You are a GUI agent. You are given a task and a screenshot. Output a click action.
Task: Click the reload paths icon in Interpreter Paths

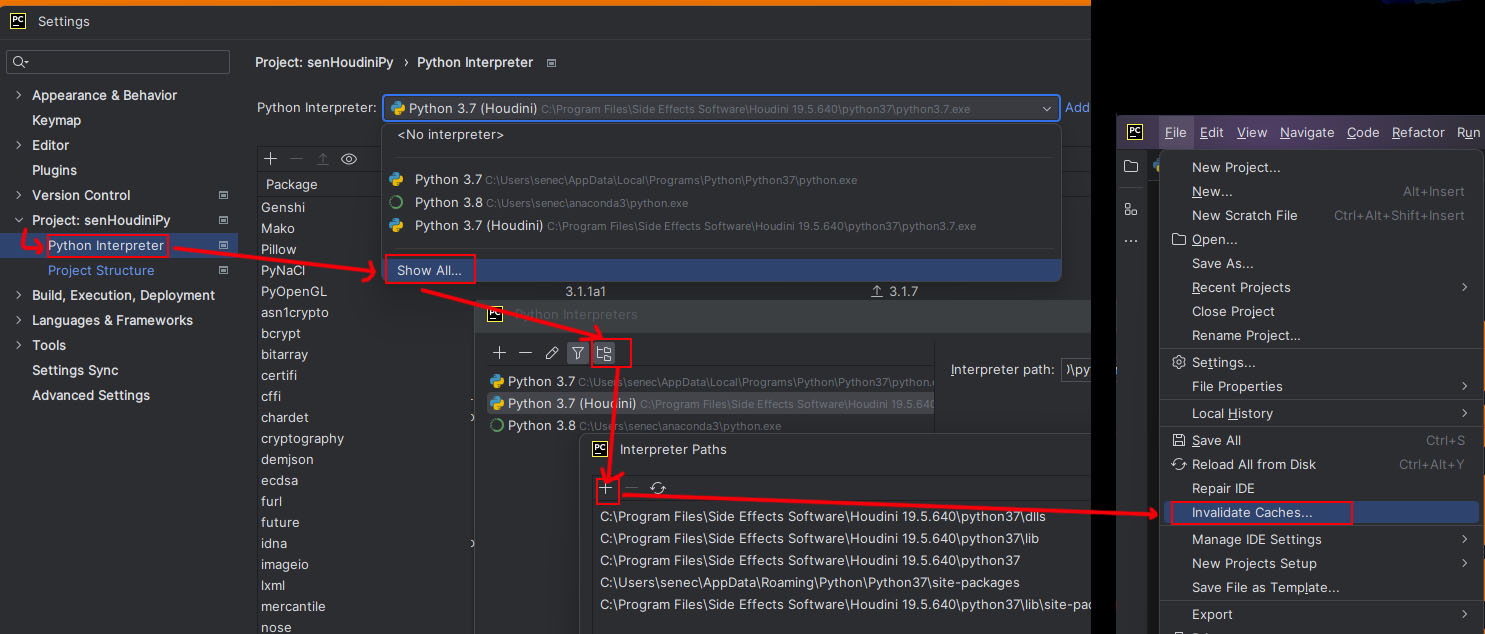tap(658, 488)
